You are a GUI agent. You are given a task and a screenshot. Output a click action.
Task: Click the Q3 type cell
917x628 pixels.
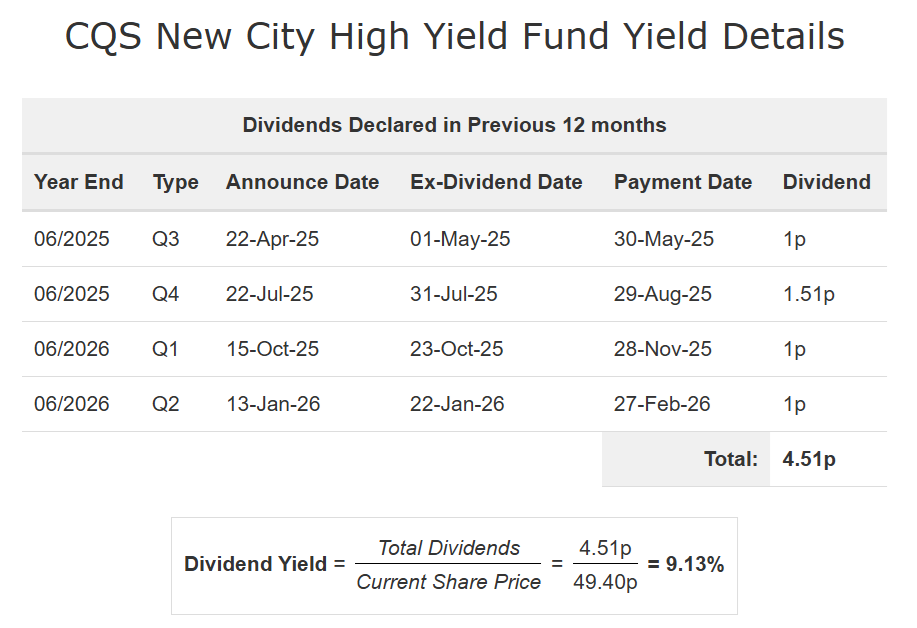point(166,240)
